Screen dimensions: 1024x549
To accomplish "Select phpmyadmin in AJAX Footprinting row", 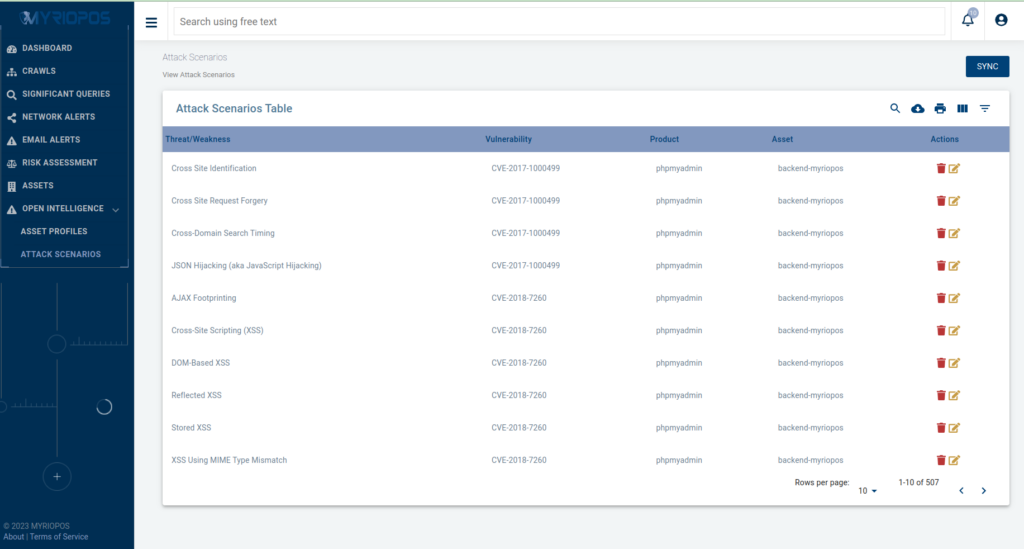I will 679,298.
